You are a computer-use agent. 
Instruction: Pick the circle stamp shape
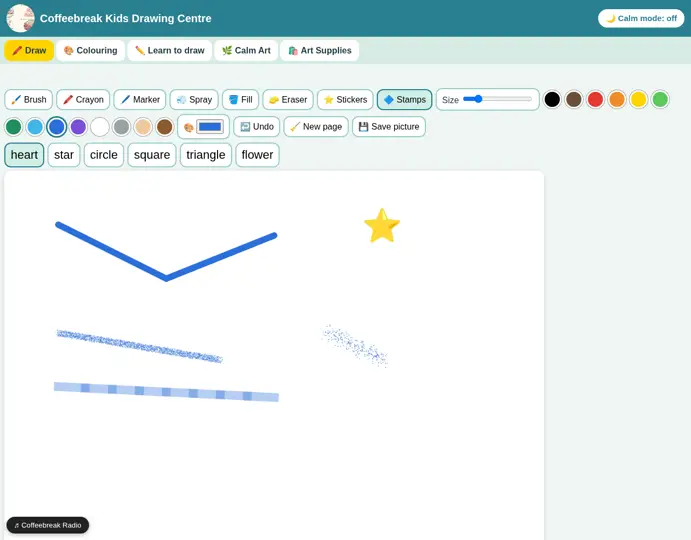pos(104,155)
